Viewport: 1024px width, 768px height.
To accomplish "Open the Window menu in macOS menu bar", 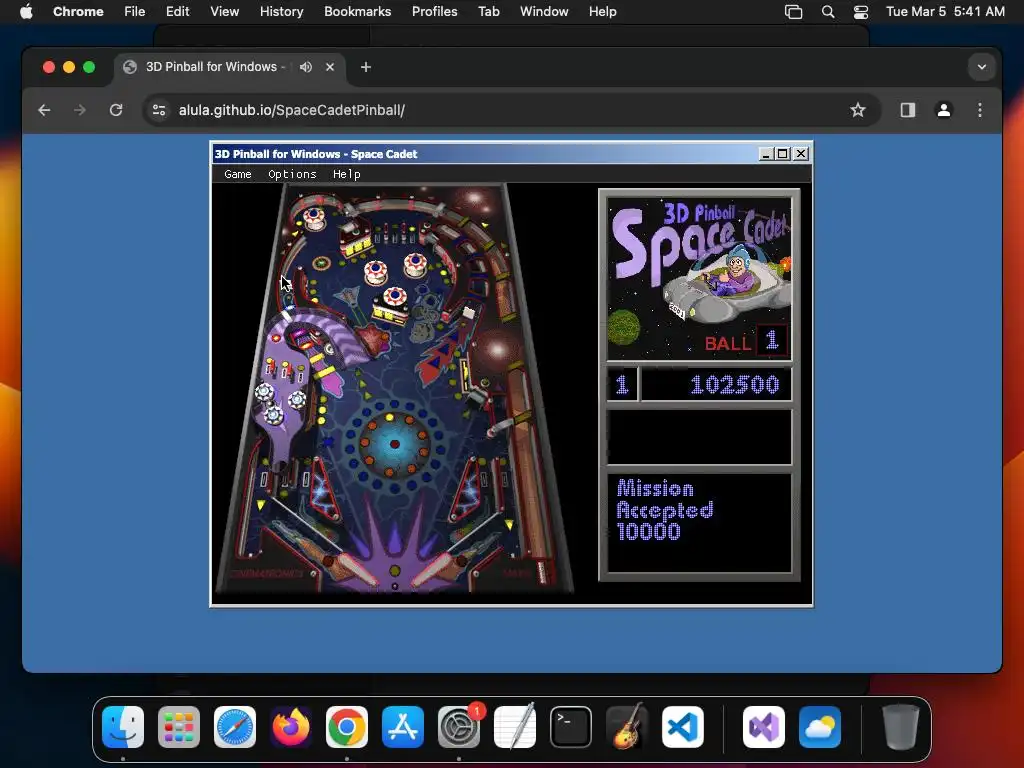I will (x=544, y=11).
